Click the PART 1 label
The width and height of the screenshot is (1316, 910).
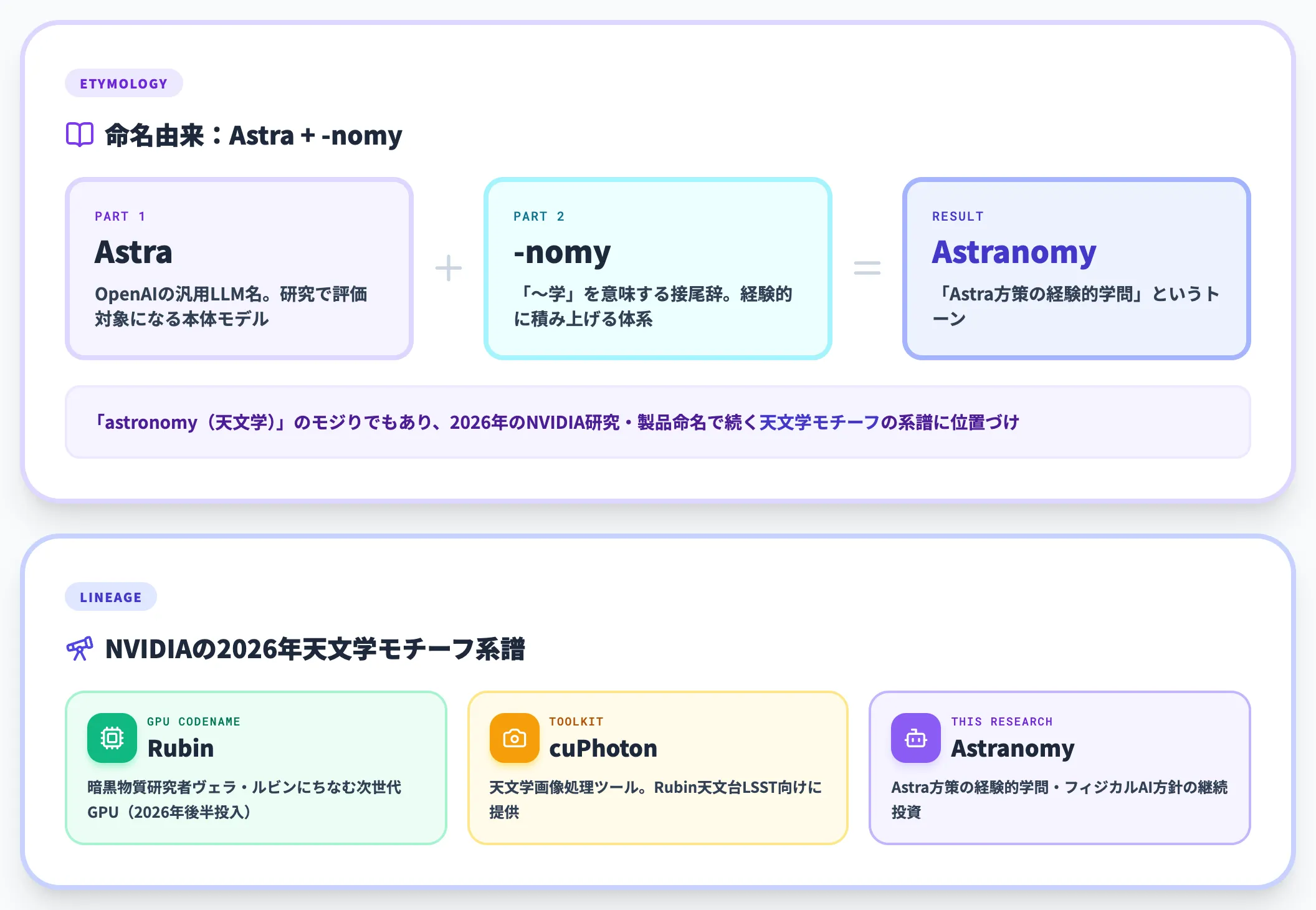(120, 216)
